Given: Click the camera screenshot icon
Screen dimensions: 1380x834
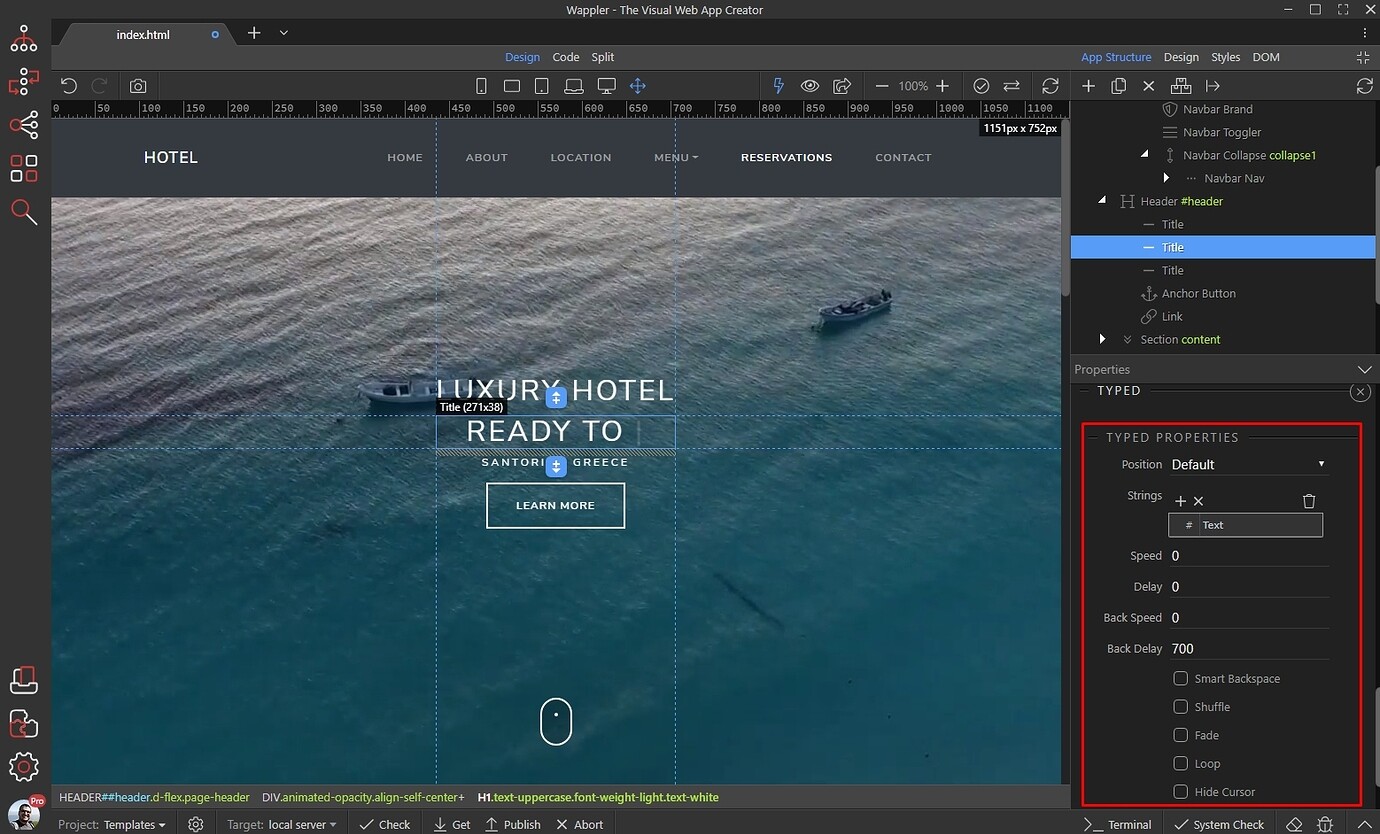Looking at the screenshot, I should pos(138,86).
